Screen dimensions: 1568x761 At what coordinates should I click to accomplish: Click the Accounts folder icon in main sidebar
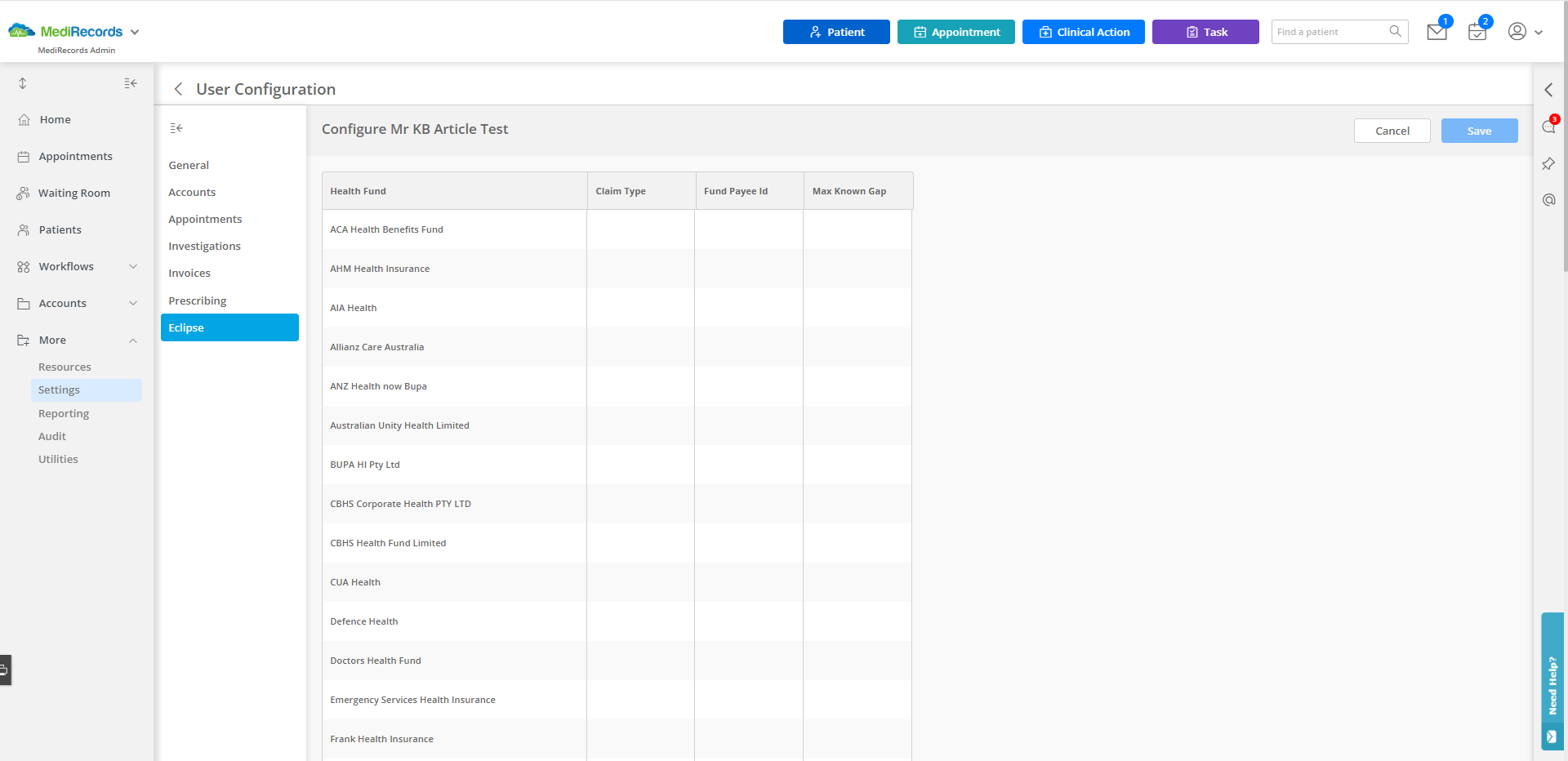(24, 303)
